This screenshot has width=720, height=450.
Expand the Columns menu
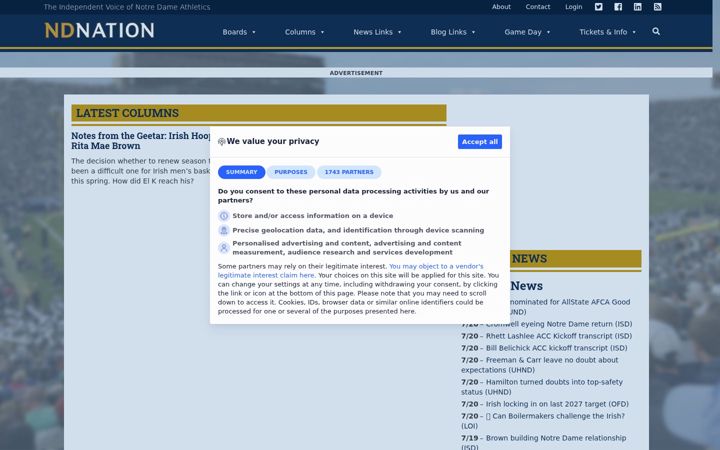[x=304, y=32]
